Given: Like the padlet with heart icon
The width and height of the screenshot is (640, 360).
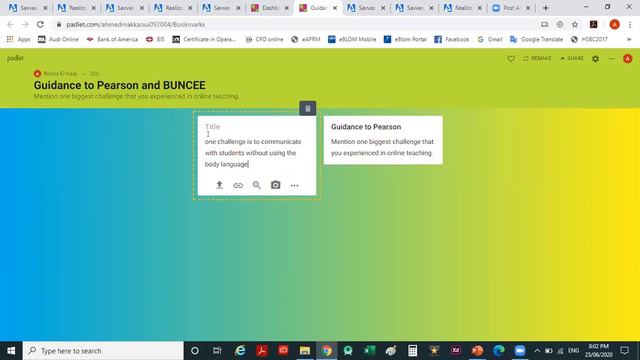Looking at the screenshot, I should [x=511, y=58].
